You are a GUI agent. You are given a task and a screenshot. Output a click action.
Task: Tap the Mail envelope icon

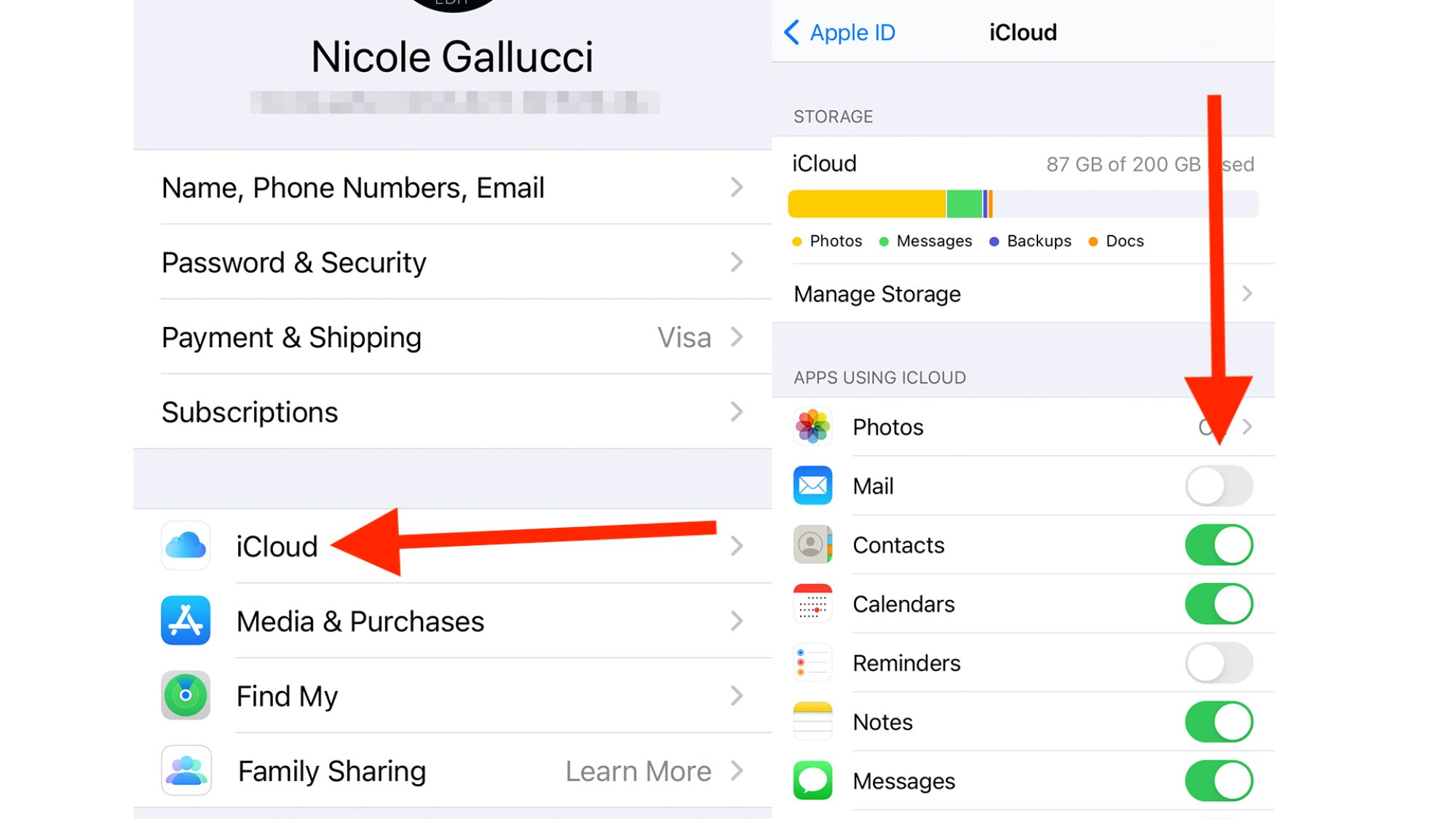812,486
